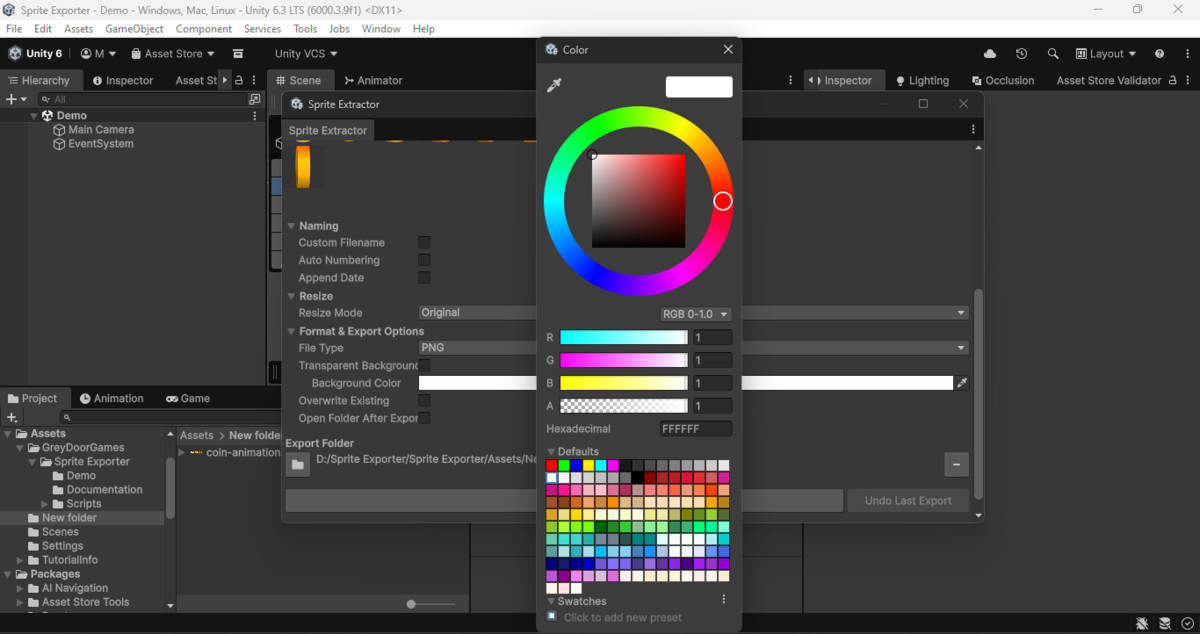Switch to the Occlusion tab
Image resolution: width=1200 pixels, height=634 pixels.
click(1002, 80)
